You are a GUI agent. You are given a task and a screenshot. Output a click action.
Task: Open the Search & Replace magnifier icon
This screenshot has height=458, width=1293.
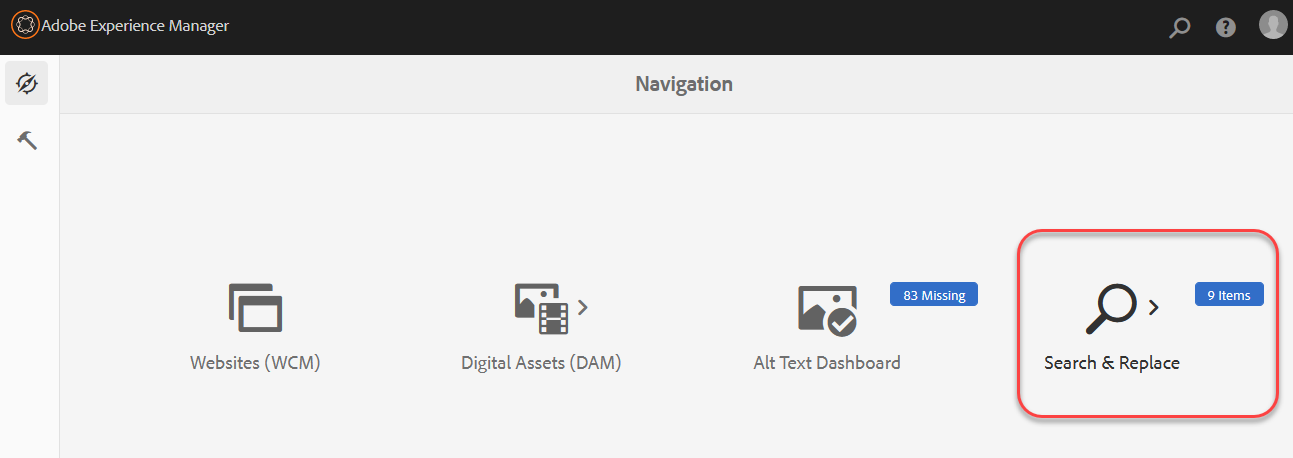pos(1111,309)
